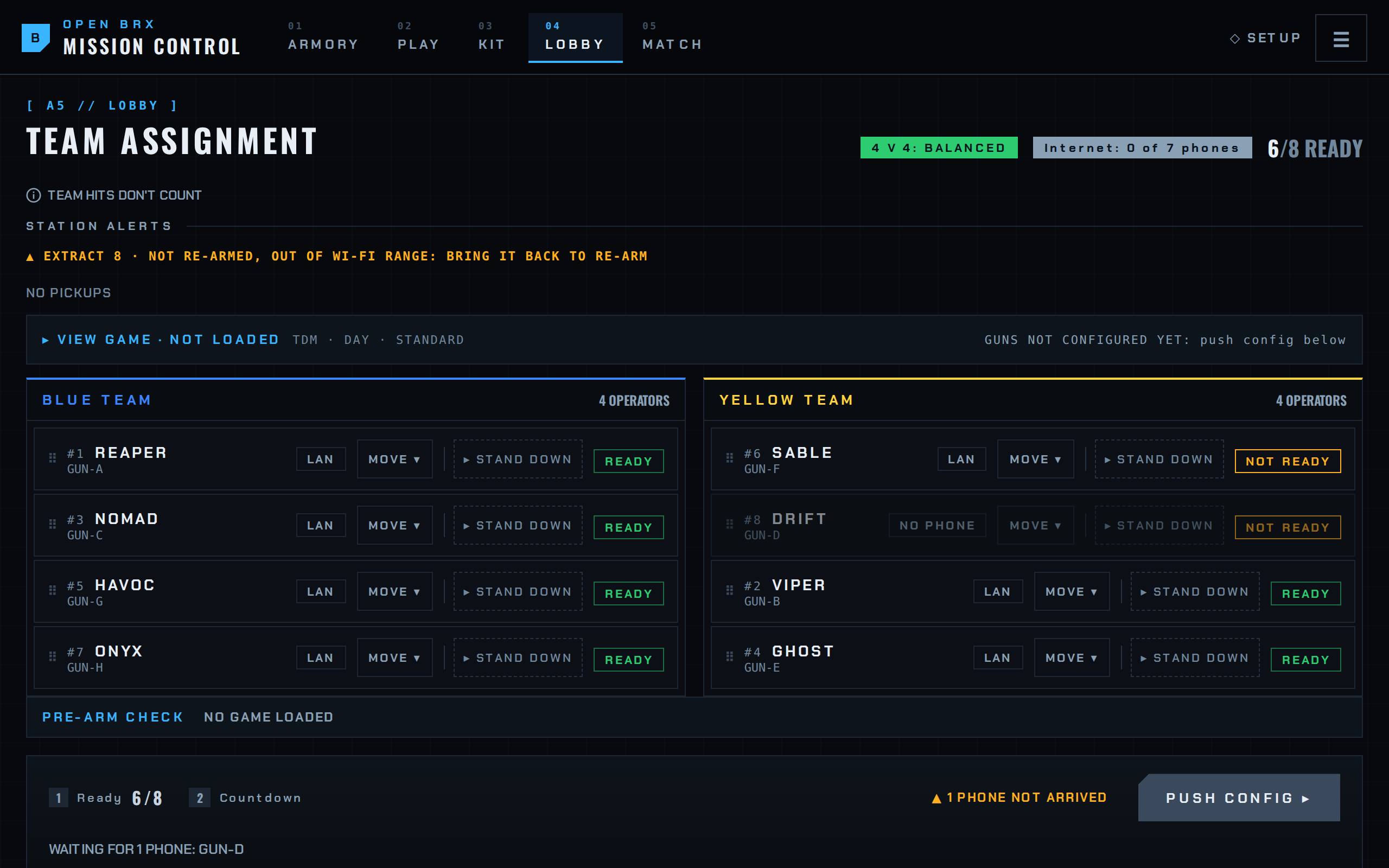Toggle Nomad's READY status

(628, 527)
